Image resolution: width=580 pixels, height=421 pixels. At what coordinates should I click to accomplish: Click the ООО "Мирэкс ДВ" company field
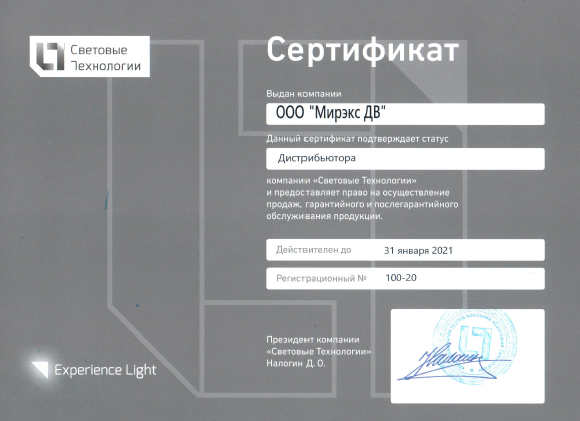(x=405, y=114)
